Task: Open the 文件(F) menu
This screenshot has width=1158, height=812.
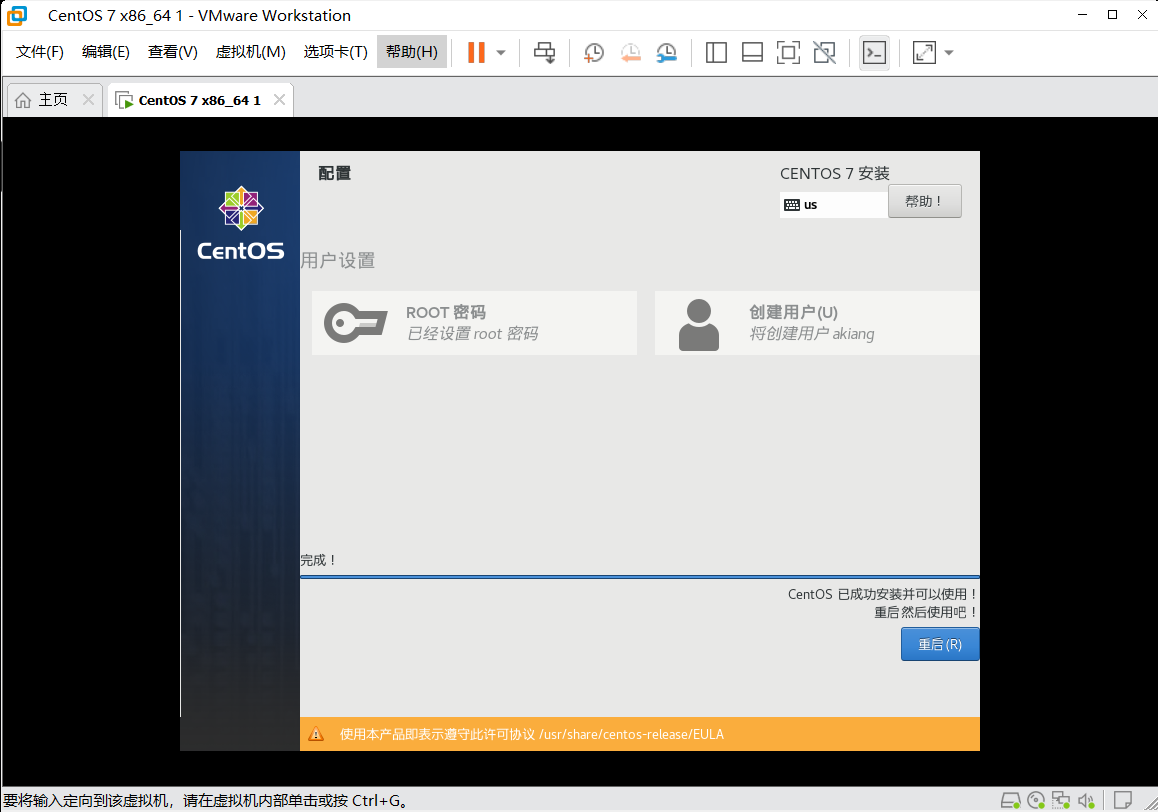Action: pos(40,52)
